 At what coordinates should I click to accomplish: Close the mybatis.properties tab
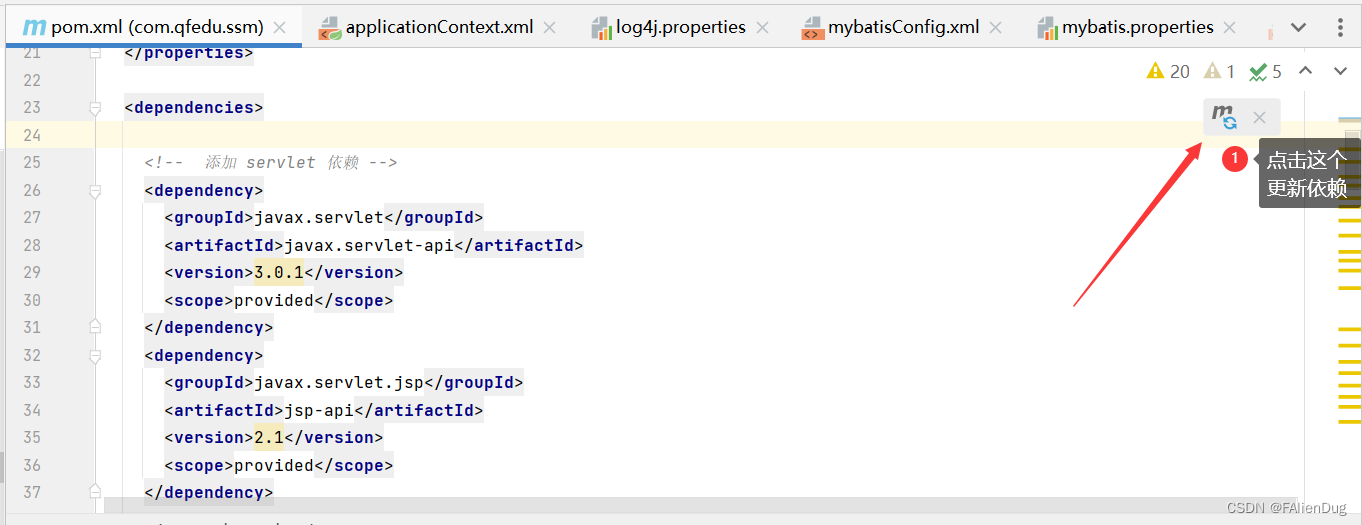(1230, 28)
